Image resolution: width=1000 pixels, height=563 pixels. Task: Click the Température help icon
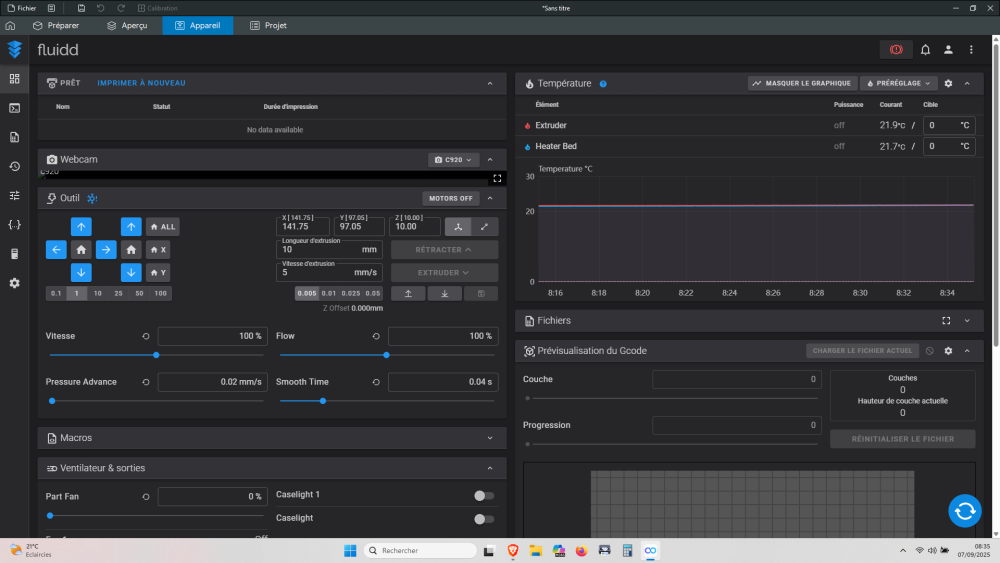click(x=603, y=84)
